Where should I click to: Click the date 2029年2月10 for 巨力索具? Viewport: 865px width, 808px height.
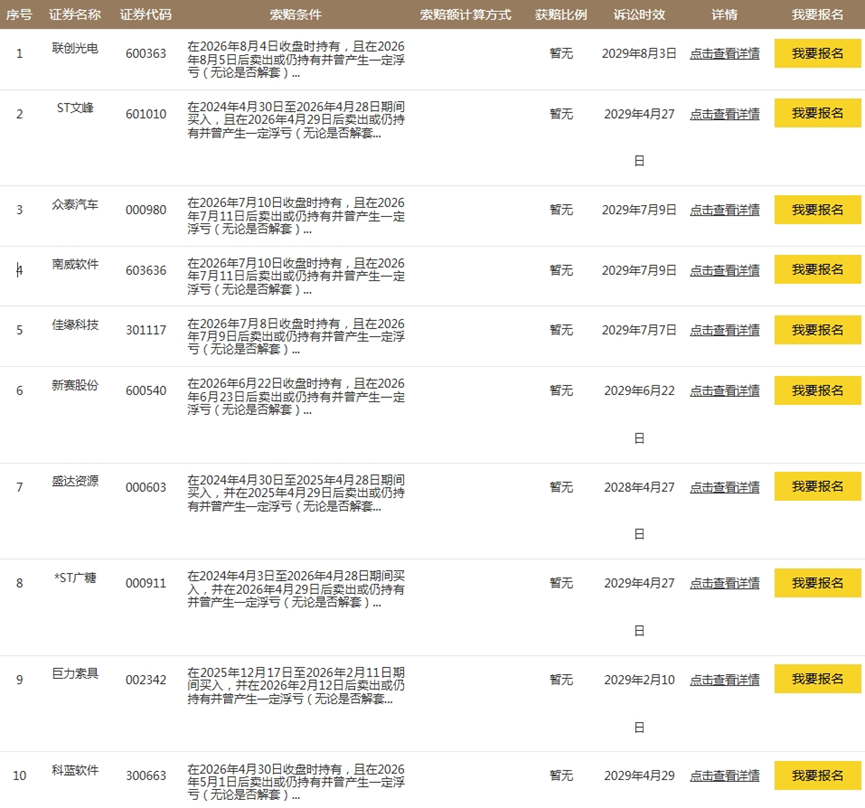pos(639,679)
